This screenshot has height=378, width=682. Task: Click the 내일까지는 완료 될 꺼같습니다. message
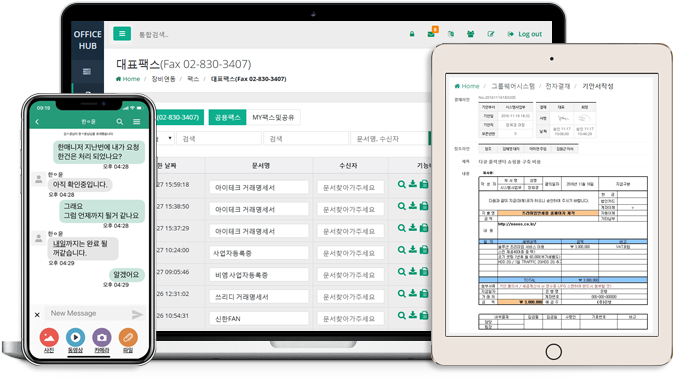(83, 248)
